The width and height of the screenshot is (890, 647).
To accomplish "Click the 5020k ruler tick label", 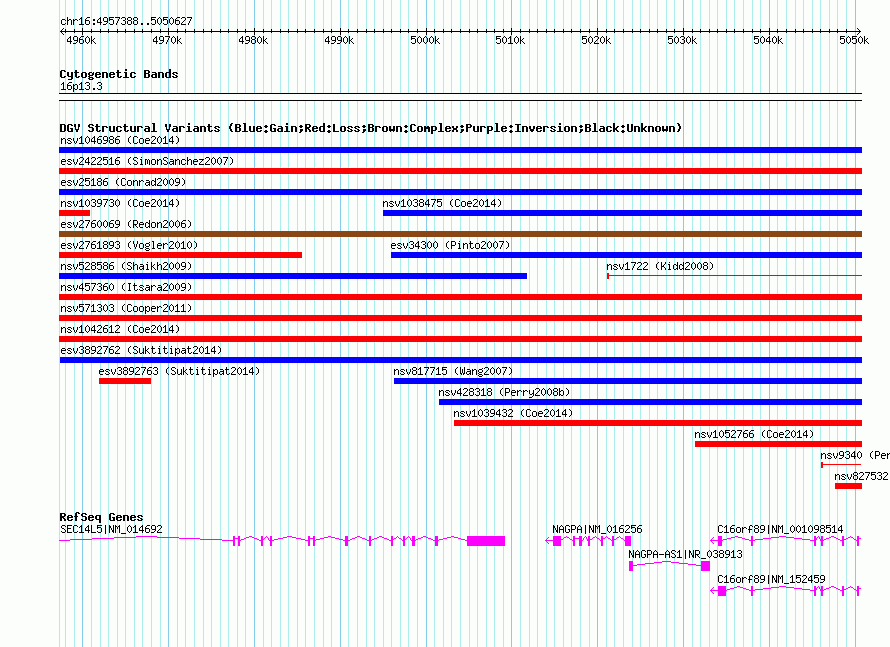I will 597,40.
